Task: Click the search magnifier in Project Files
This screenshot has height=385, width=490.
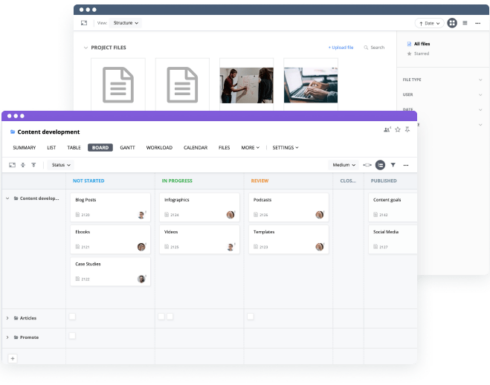Action: click(x=366, y=48)
